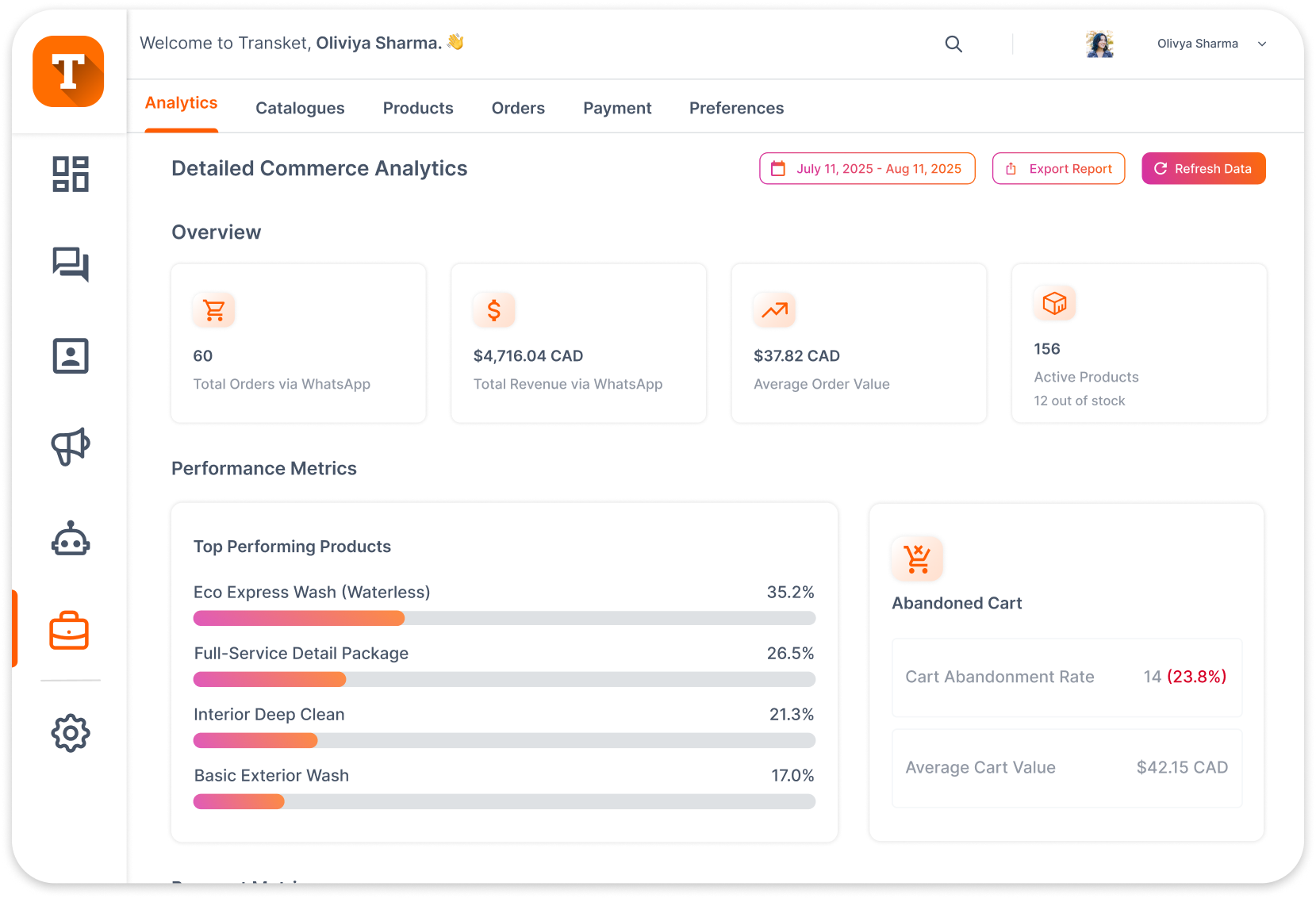This screenshot has width=1316, height=898.
Task: Open settings gear icon in sidebar
Action: [x=70, y=733]
